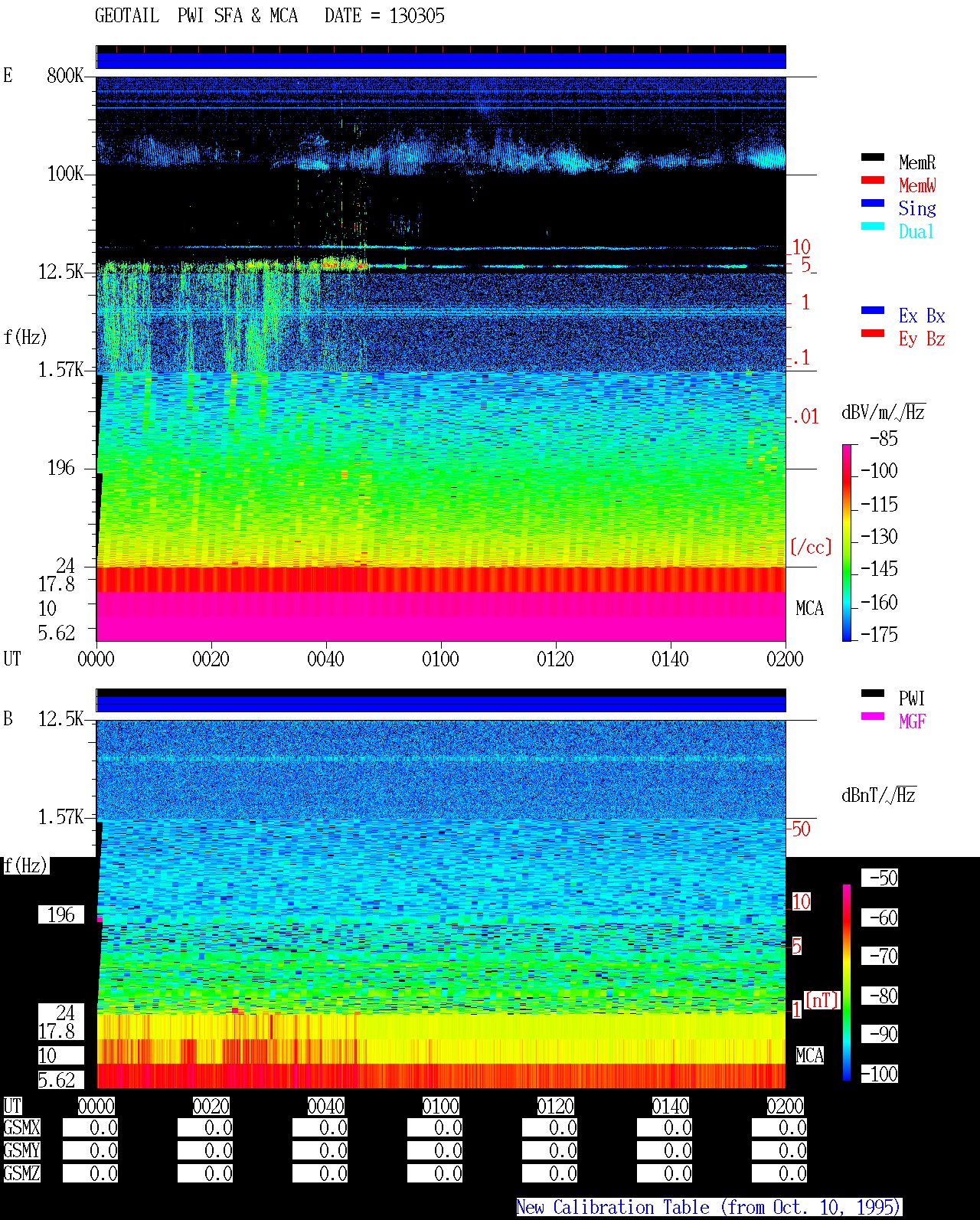The image size is (980, 1220).
Task: Click the GSMZ value under the 0000 column
Action: click(x=90, y=1173)
